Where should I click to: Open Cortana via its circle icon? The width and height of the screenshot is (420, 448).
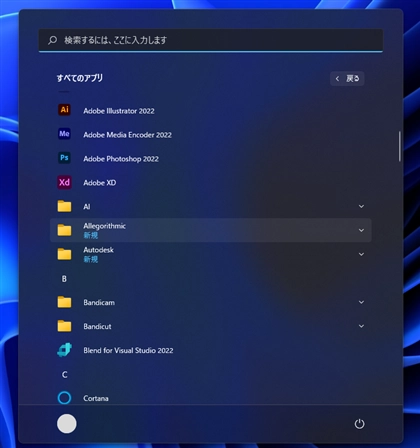coord(64,398)
